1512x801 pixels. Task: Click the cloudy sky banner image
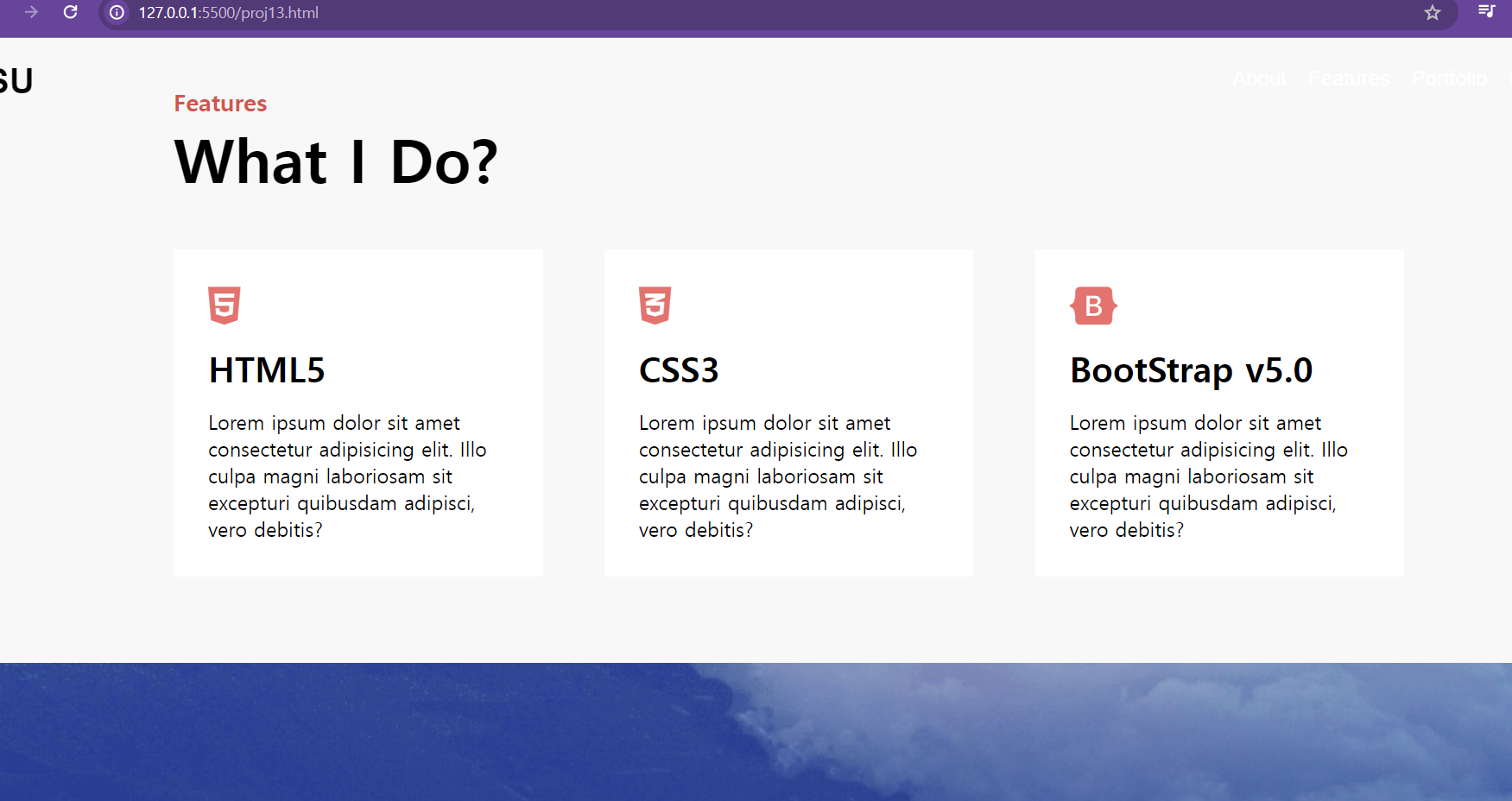[x=756, y=732]
